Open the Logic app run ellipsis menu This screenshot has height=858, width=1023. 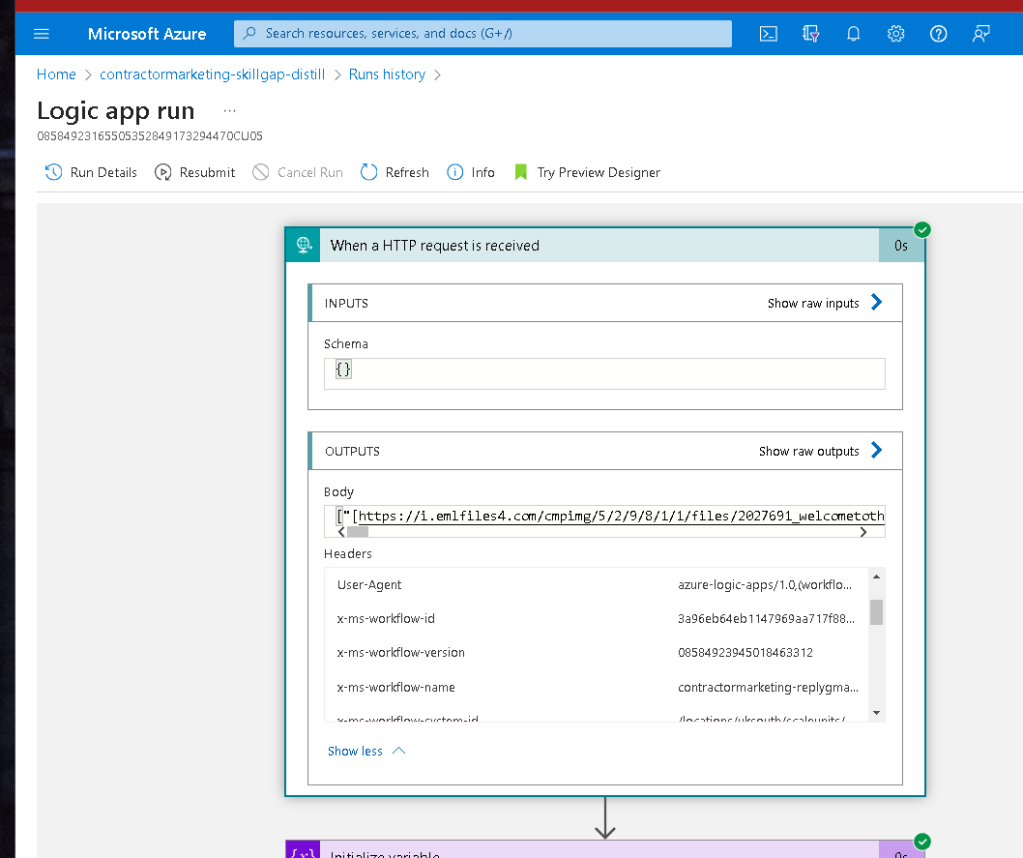(230, 111)
